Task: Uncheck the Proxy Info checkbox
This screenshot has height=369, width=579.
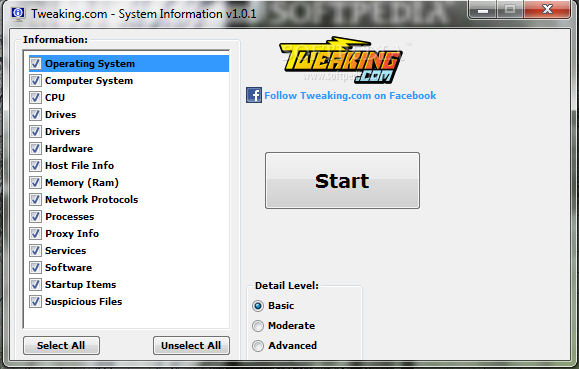Action: coord(35,233)
